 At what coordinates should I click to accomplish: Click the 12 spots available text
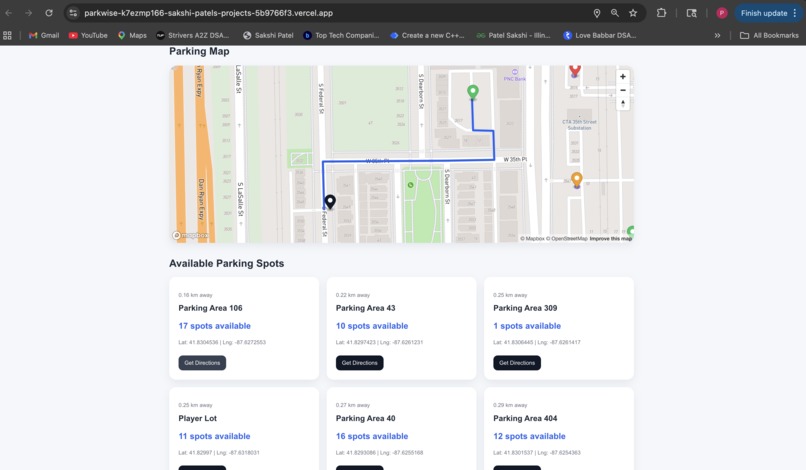coord(529,436)
